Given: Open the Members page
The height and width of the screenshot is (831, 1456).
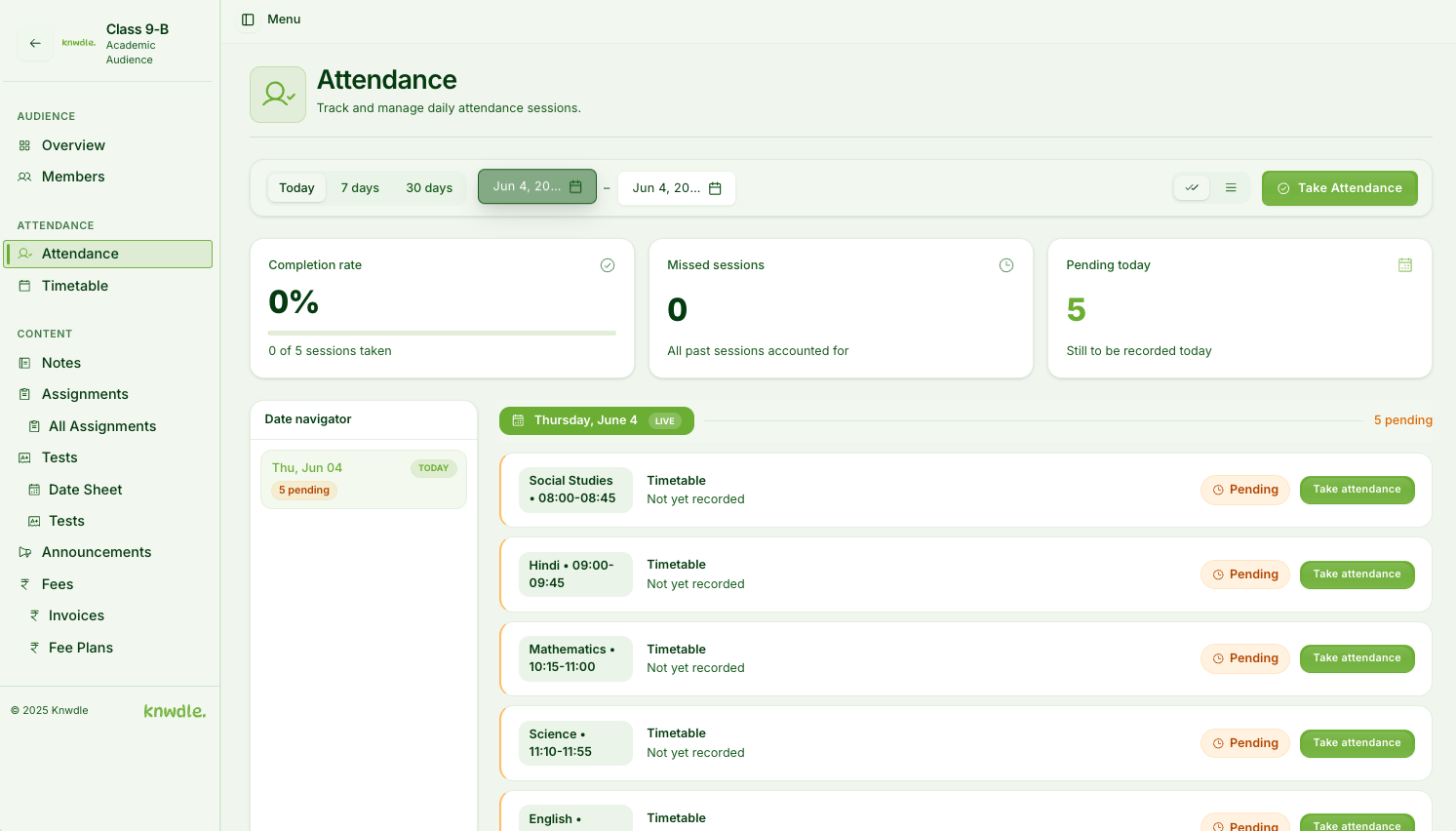Looking at the screenshot, I should click(x=108, y=177).
